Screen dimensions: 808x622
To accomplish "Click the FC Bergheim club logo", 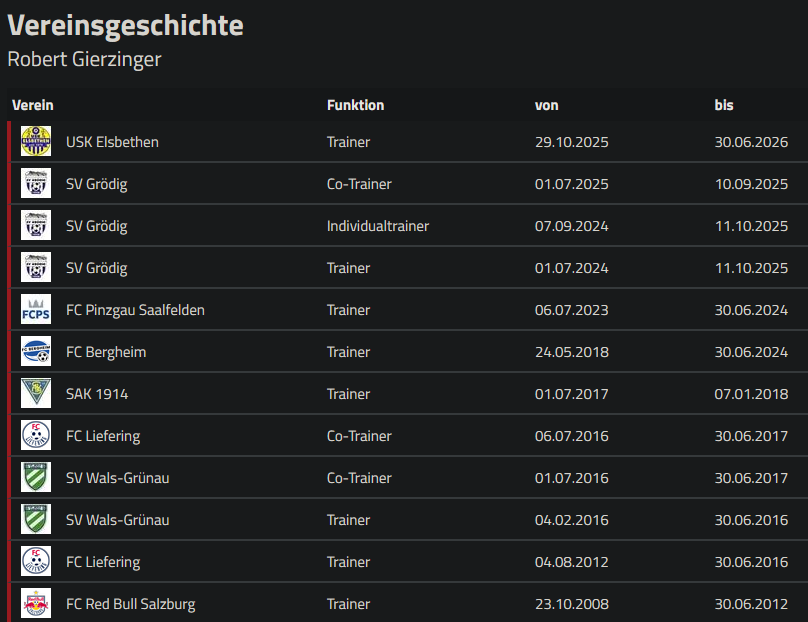I will 36,352.
